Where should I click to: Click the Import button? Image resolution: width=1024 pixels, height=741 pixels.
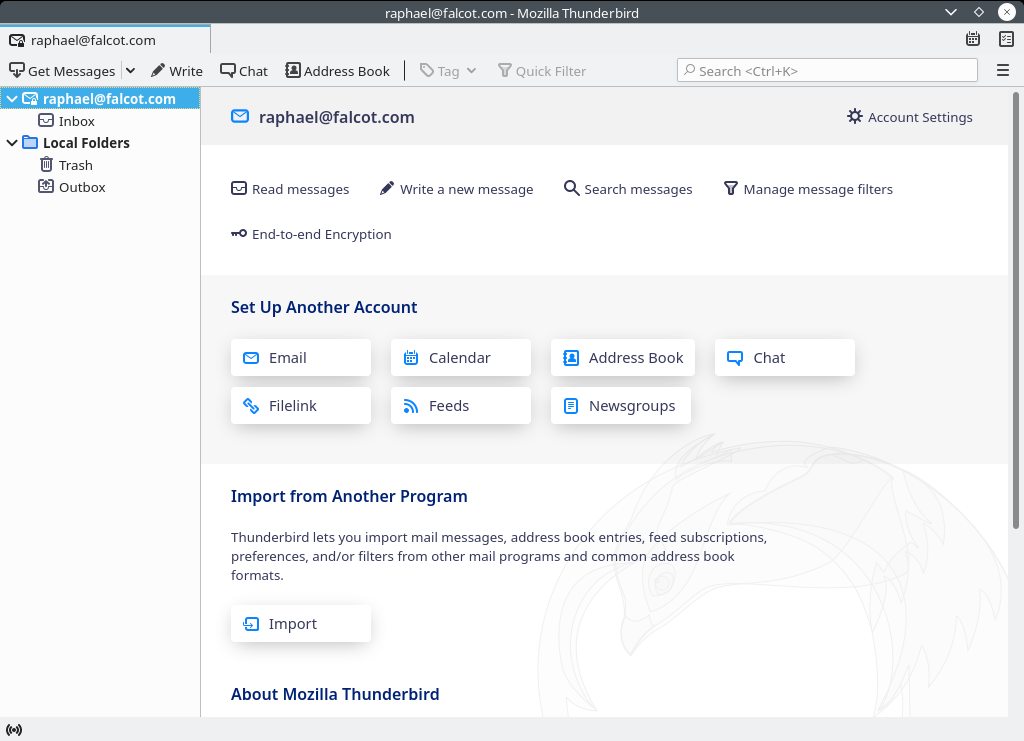pyautogui.click(x=300, y=623)
